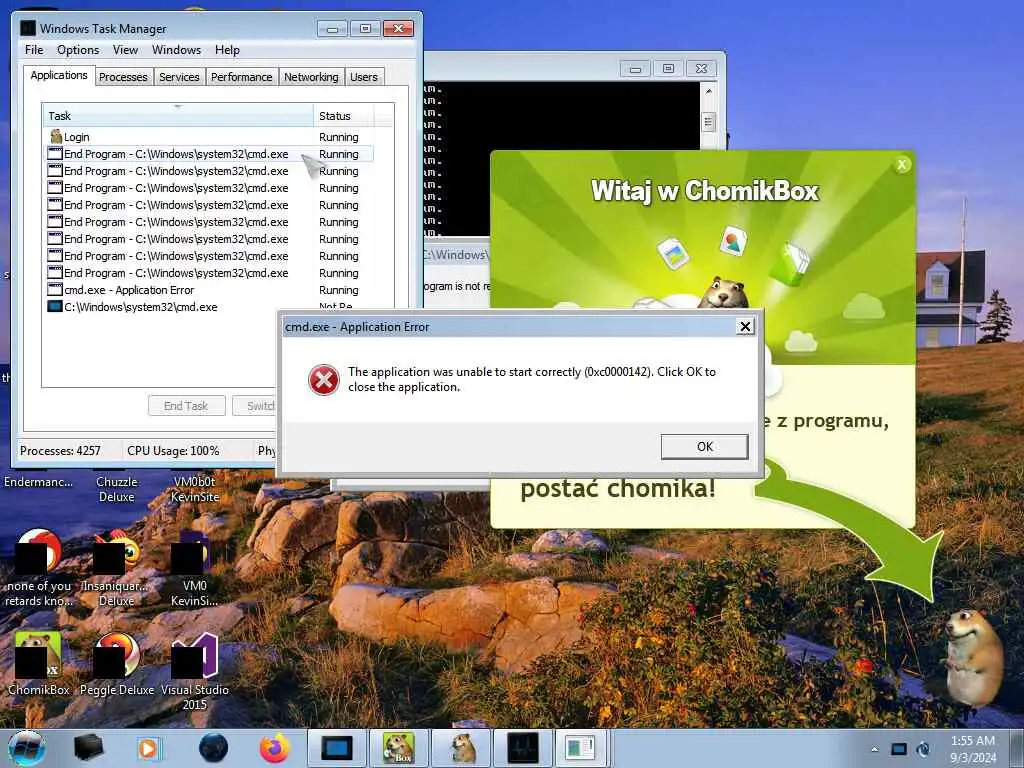Open the ChomikBox desktop shortcut

(38, 664)
